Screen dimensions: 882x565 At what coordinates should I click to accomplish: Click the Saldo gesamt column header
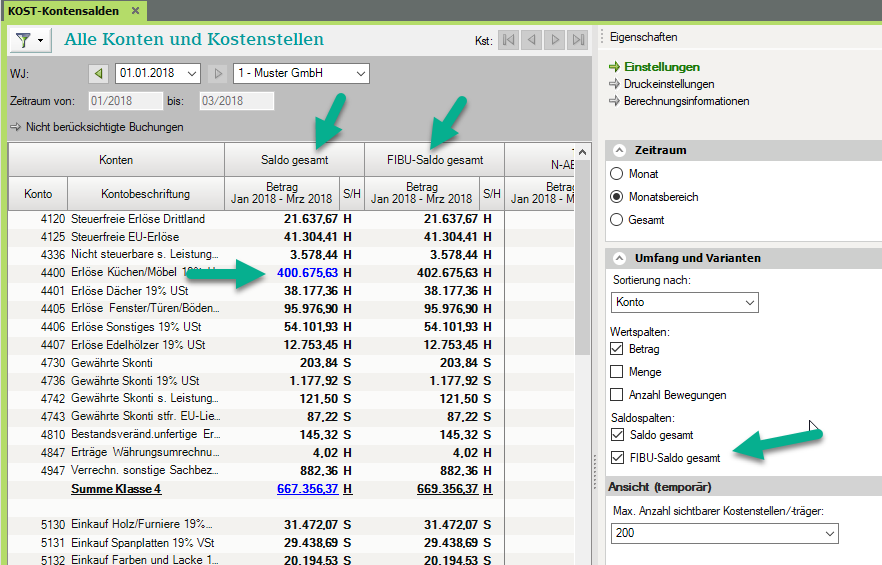(294, 160)
